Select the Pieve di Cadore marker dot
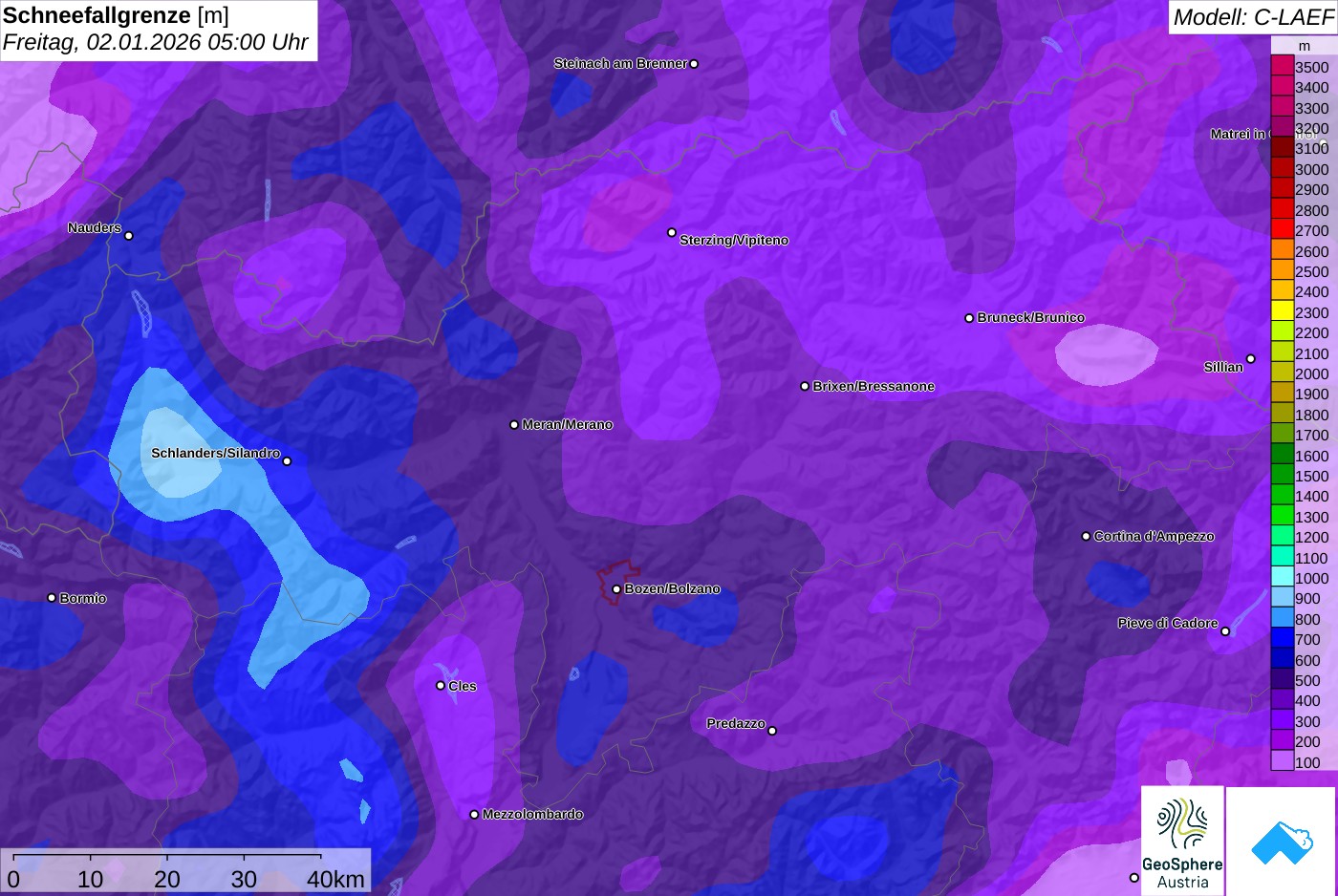The height and width of the screenshot is (896, 1338). pyautogui.click(x=1225, y=631)
